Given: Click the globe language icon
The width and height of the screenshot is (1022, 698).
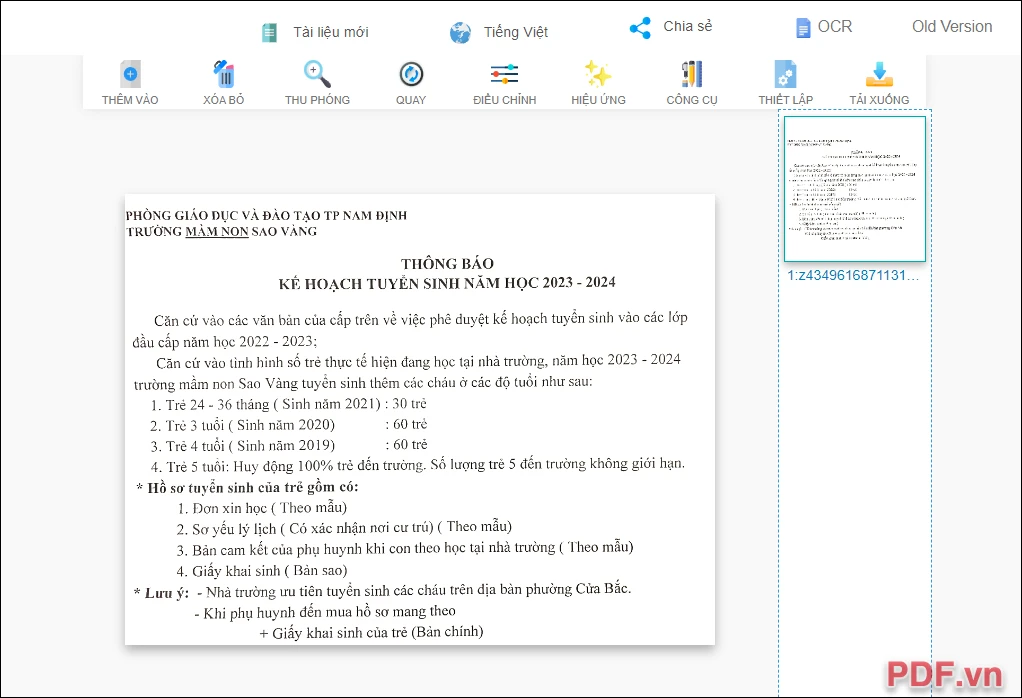Looking at the screenshot, I should pos(460,33).
